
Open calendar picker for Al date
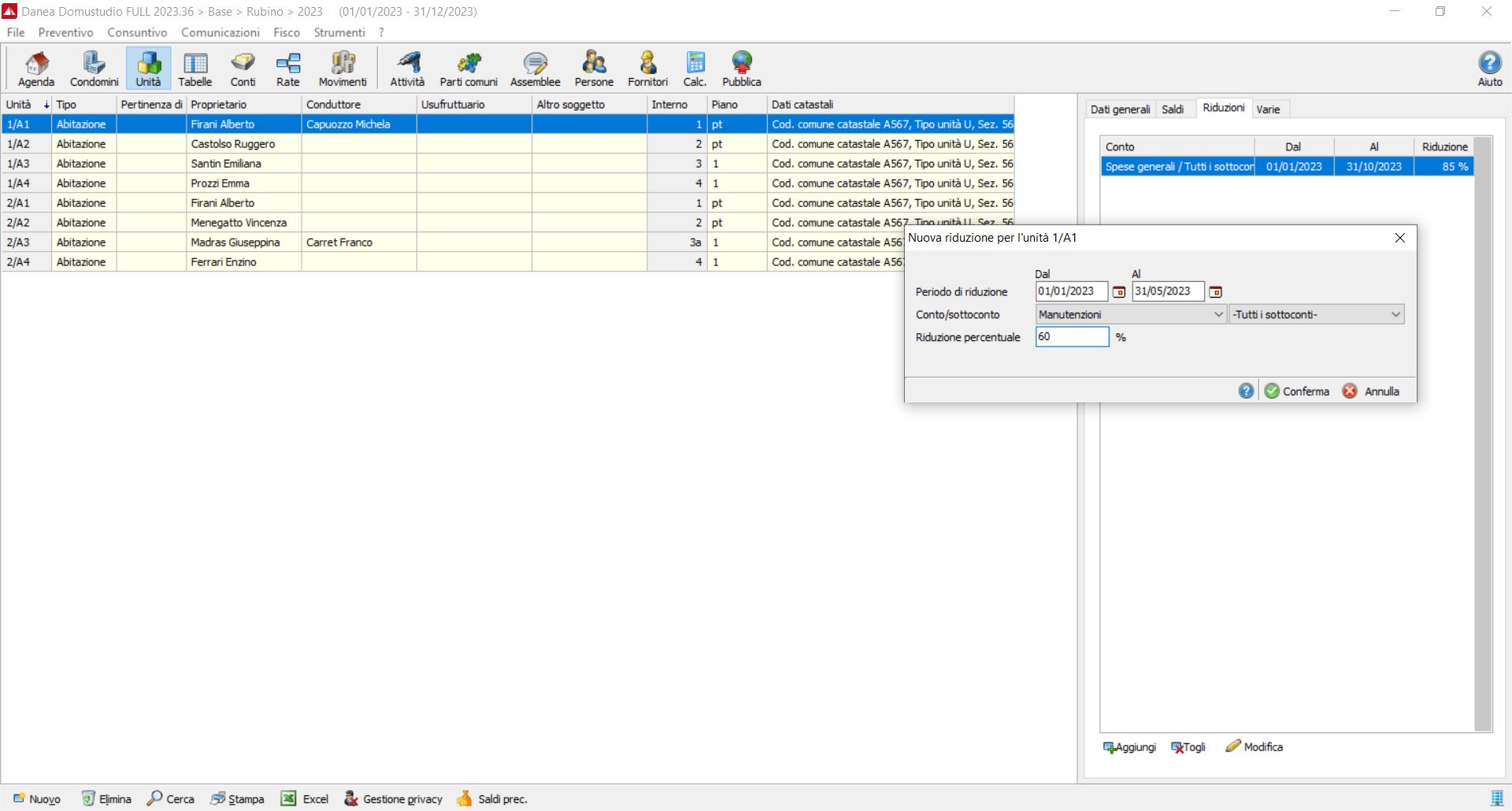[x=1215, y=292]
